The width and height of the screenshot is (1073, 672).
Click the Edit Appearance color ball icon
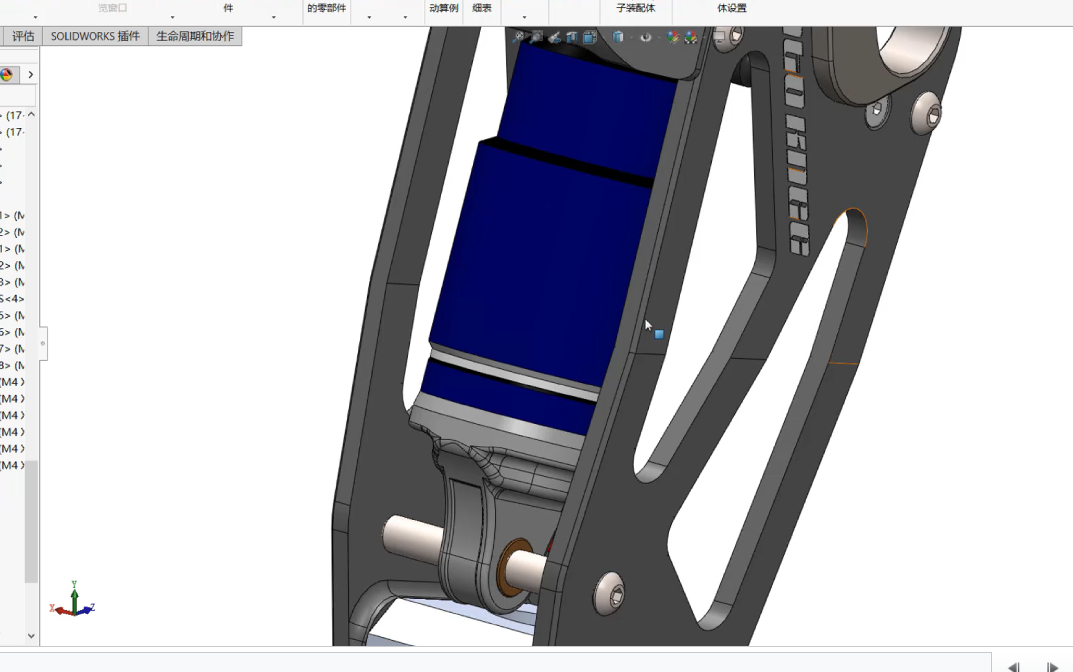point(673,38)
